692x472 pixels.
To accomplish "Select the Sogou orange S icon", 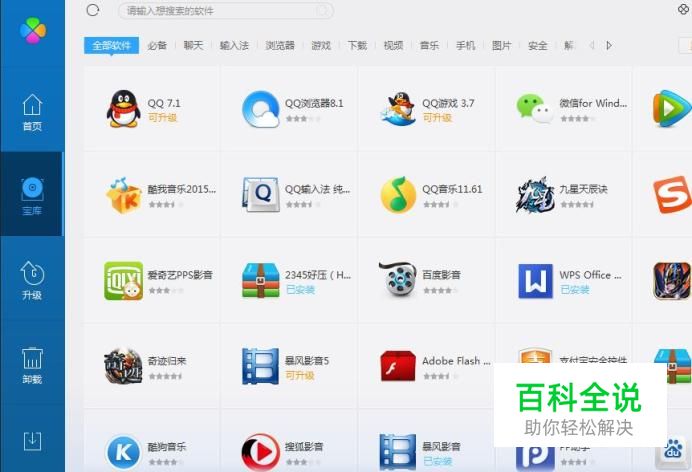I will 672,195.
